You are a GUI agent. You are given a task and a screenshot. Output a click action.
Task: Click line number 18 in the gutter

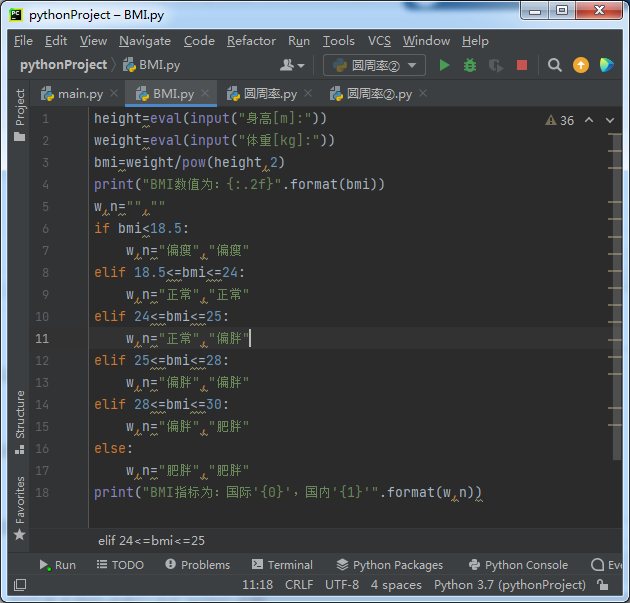pyautogui.click(x=42, y=493)
